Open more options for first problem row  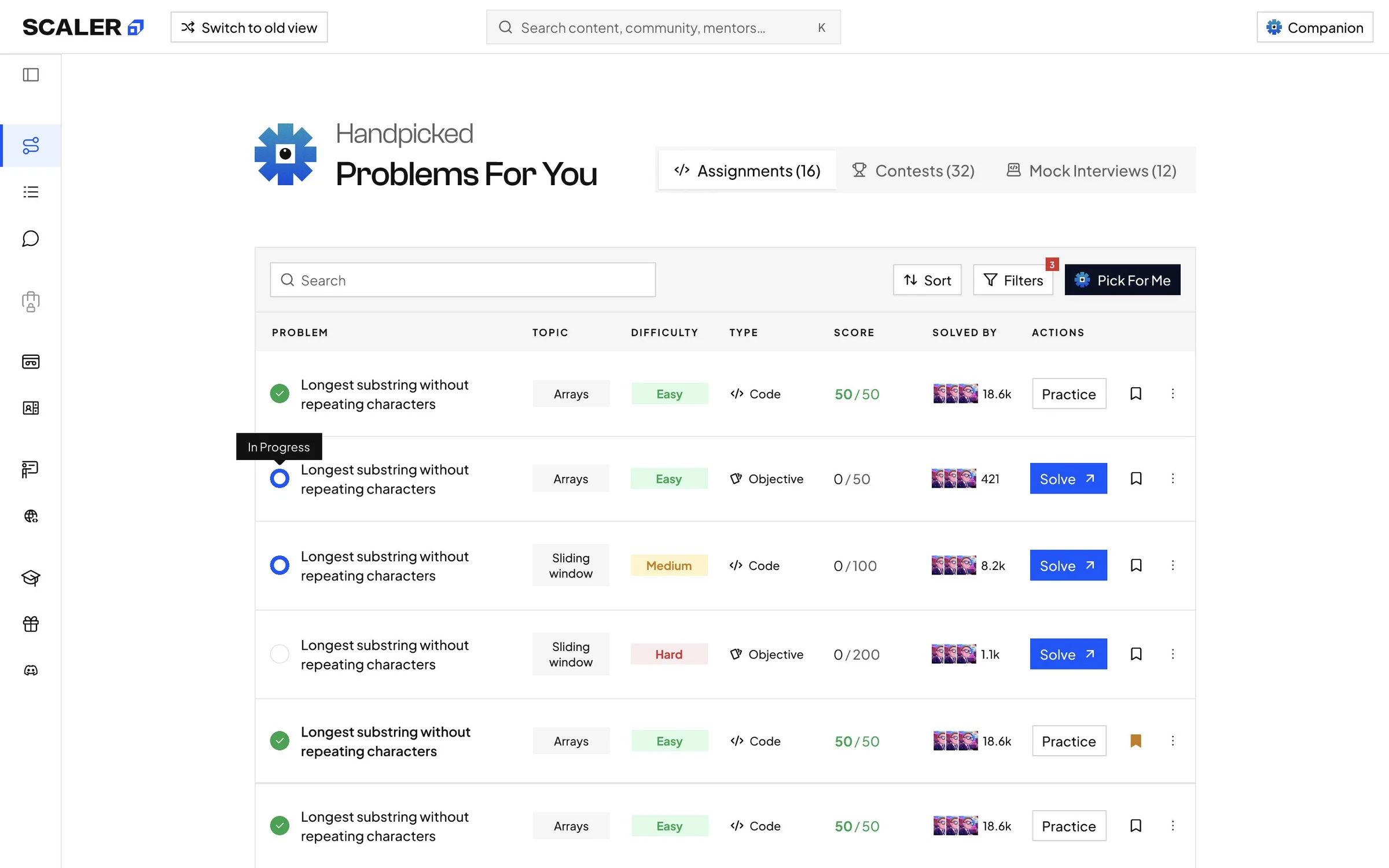point(1173,393)
